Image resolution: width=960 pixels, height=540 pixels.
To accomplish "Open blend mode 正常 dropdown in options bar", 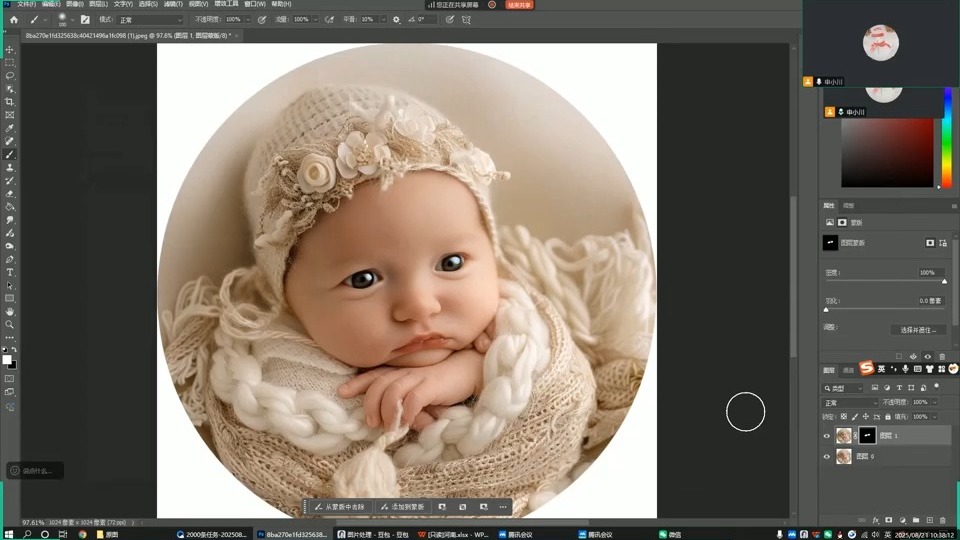I will tap(150, 20).
